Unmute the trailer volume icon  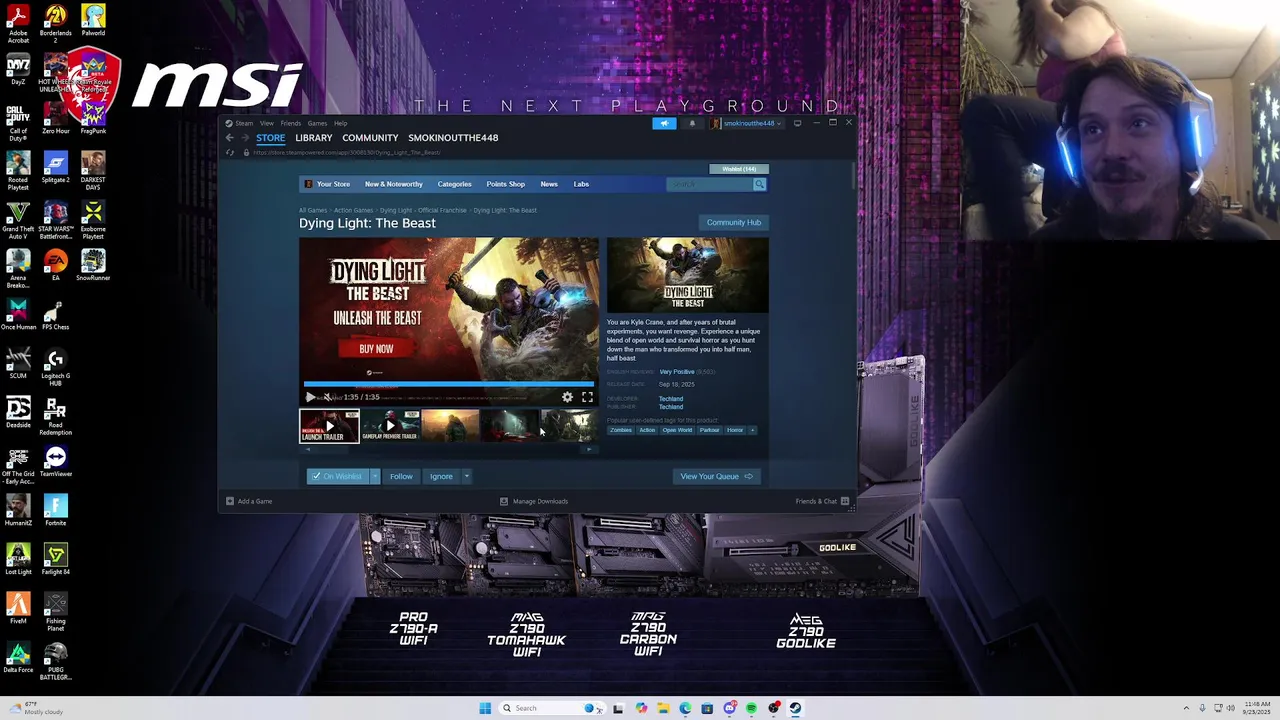click(x=327, y=397)
